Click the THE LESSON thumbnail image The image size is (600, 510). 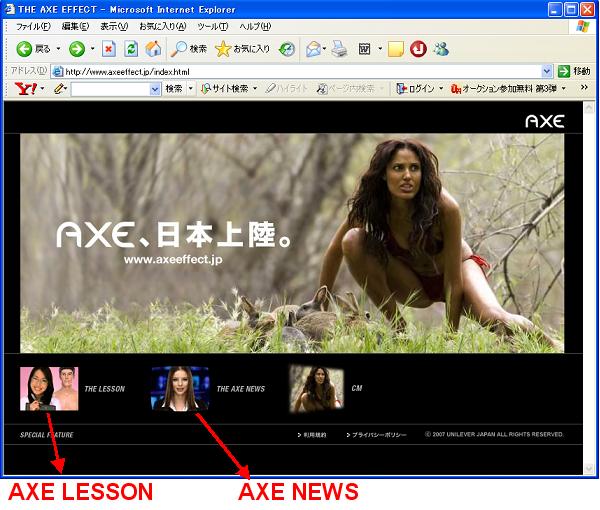[x=48, y=388]
